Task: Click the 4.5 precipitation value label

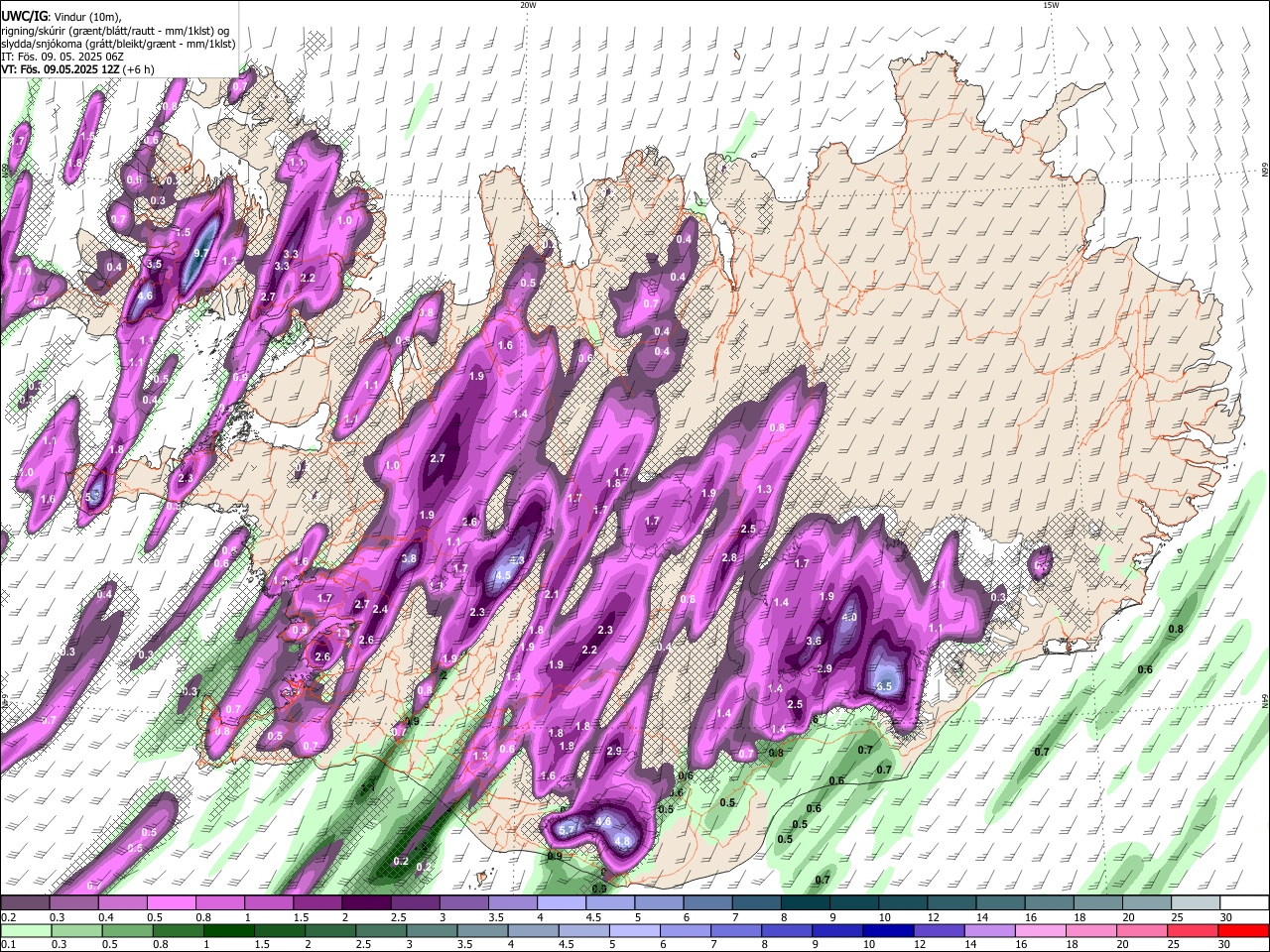Action: 502,575
